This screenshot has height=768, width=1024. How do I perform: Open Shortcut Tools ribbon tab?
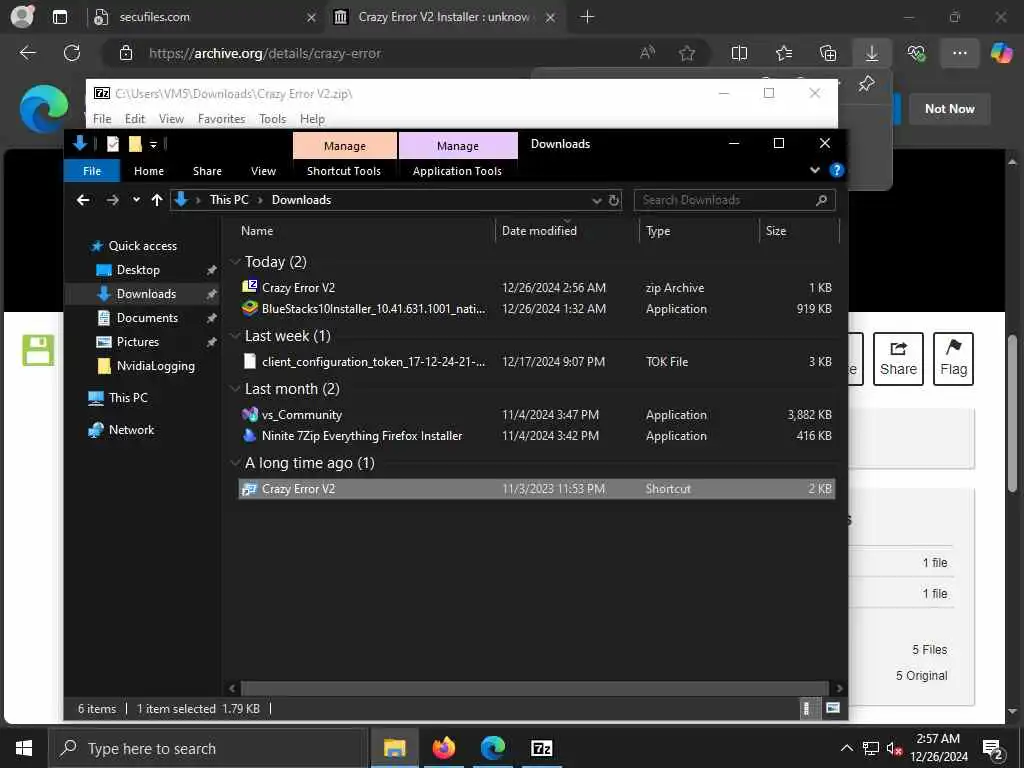(x=344, y=171)
